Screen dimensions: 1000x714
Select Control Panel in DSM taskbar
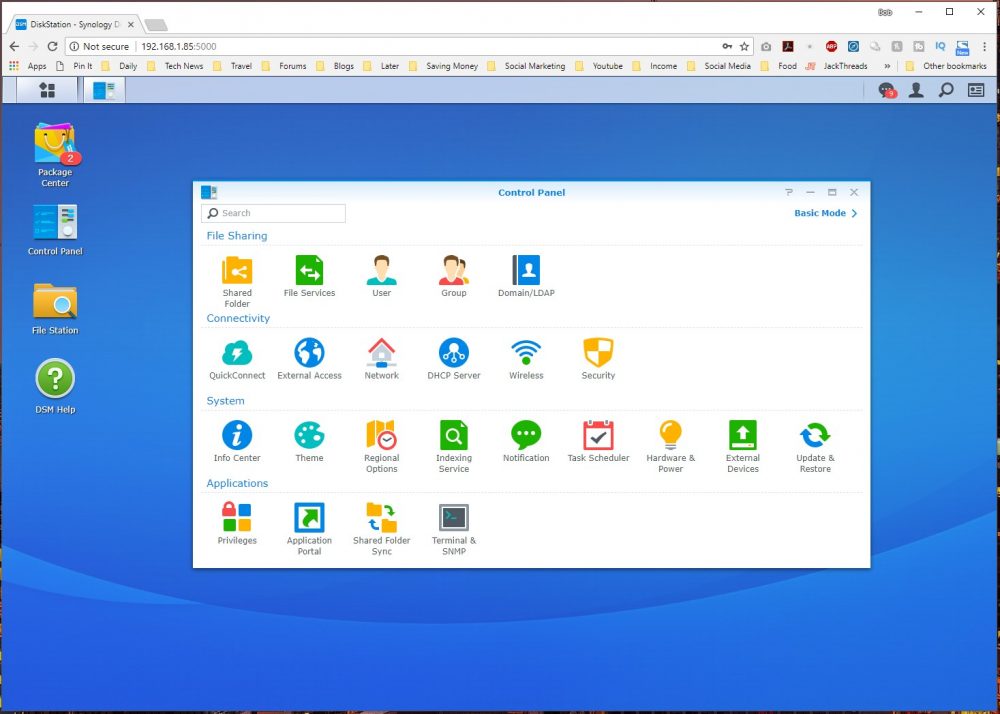pyautogui.click(x=105, y=90)
